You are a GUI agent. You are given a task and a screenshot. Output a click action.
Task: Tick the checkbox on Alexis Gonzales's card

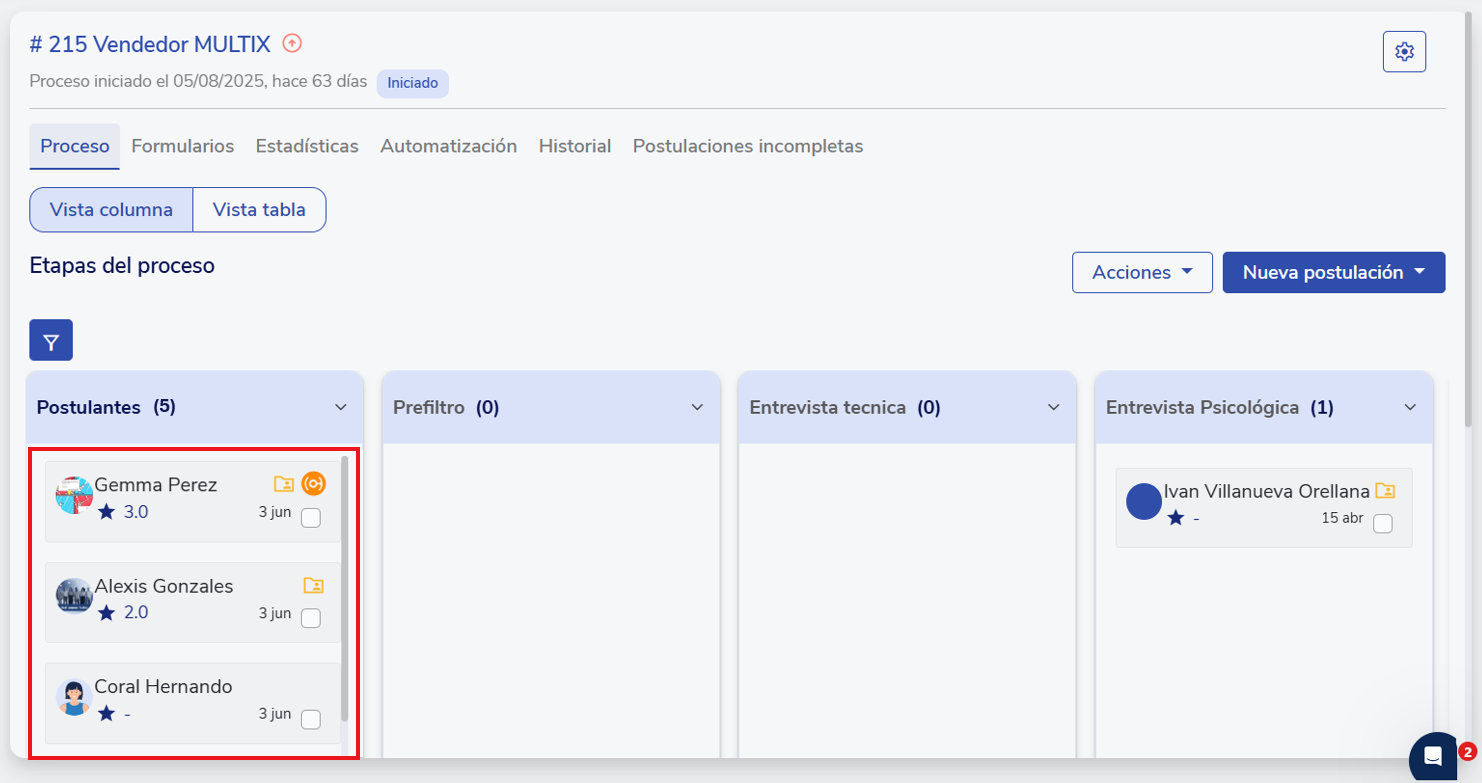[311, 618]
